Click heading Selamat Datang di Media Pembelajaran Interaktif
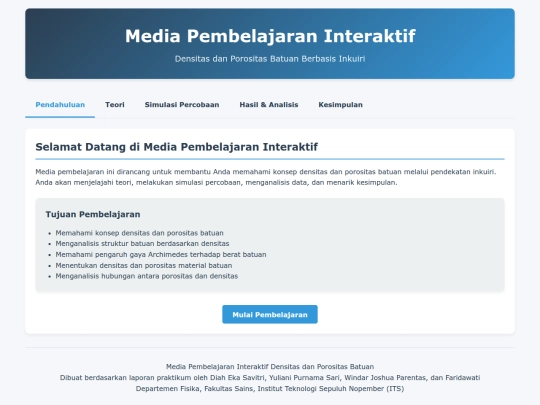The image size is (540, 405). click(x=176, y=147)
